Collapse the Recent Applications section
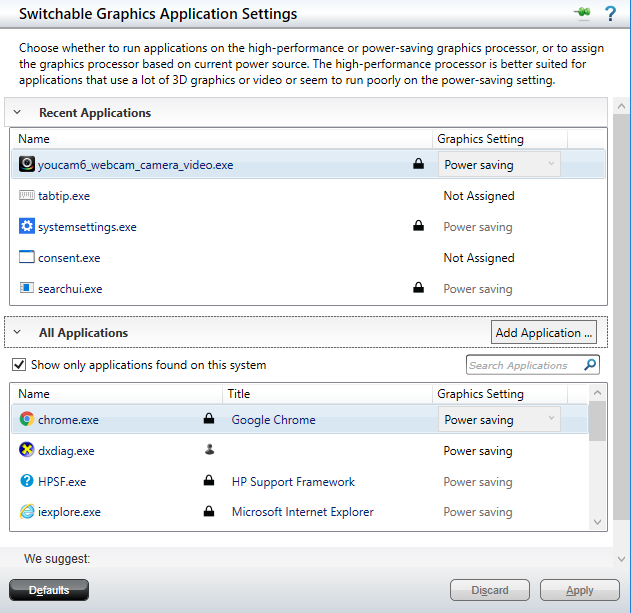This screenshot has height=613, width=631. (x=17, y=113)
